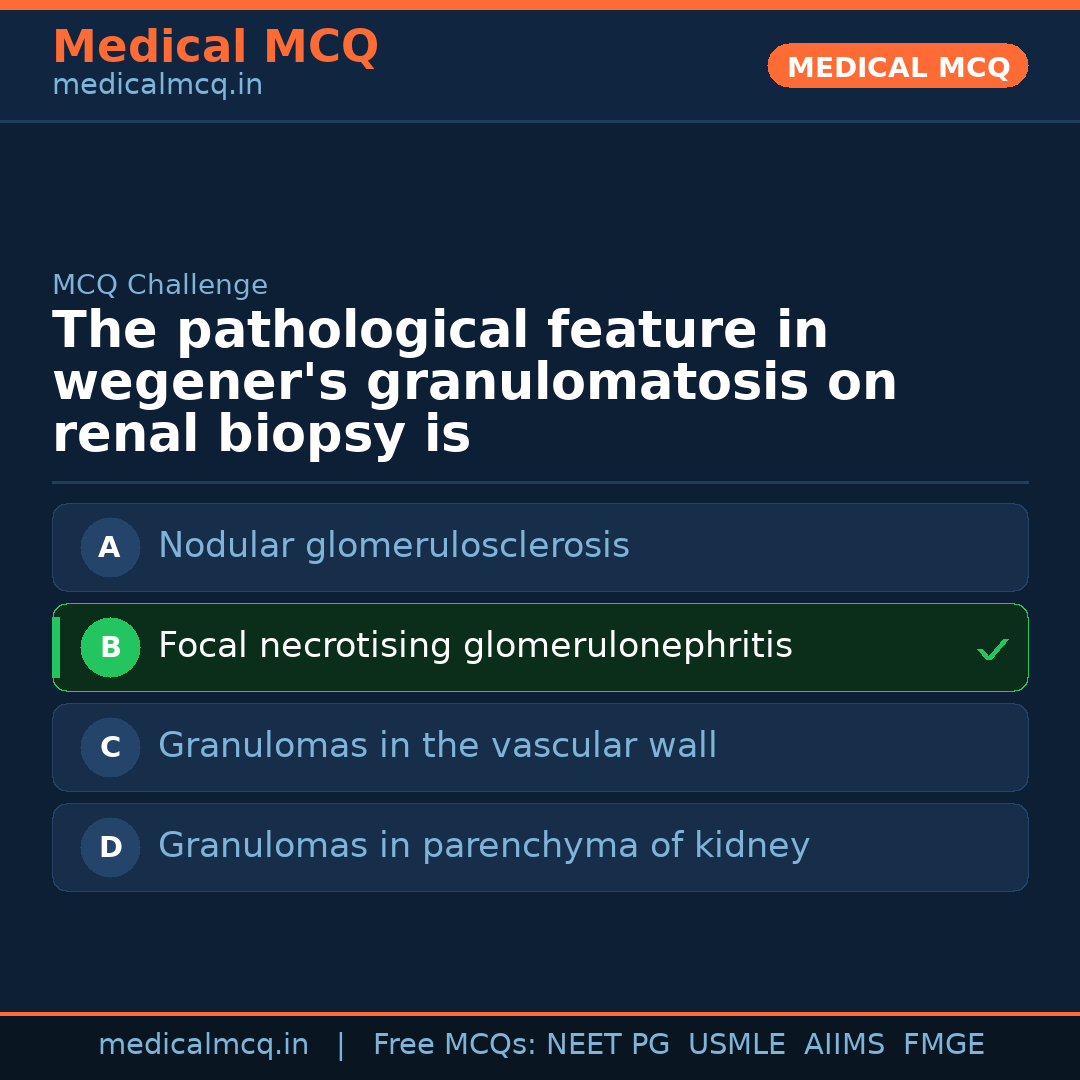Viewport: 1080px width, 1080px height.
Task: Open medicalmcq.in link under the header title
Action: [157, 86]
